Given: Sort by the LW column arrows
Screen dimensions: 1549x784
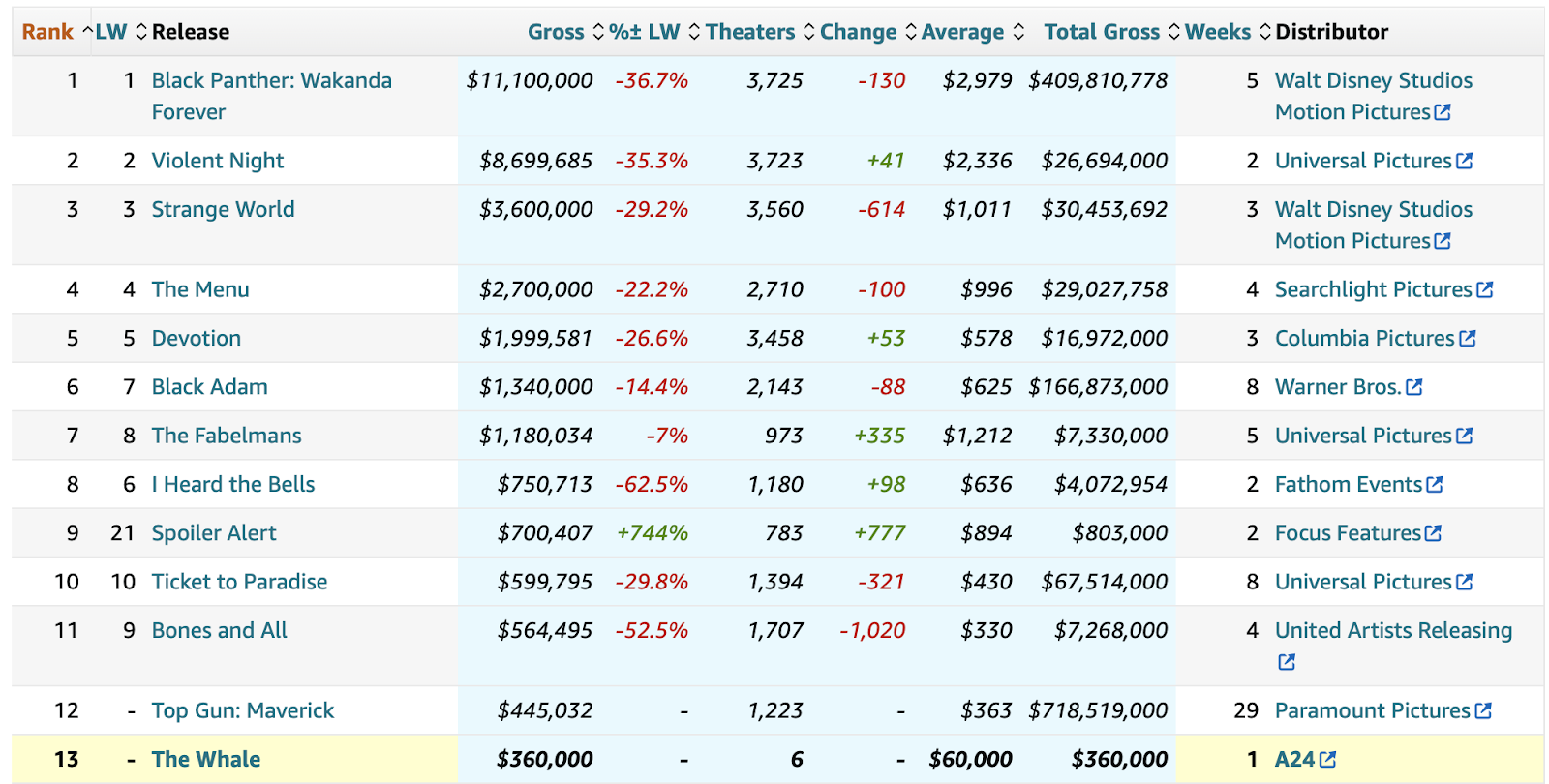Looking at the screenshot, I should coord(141,32).
